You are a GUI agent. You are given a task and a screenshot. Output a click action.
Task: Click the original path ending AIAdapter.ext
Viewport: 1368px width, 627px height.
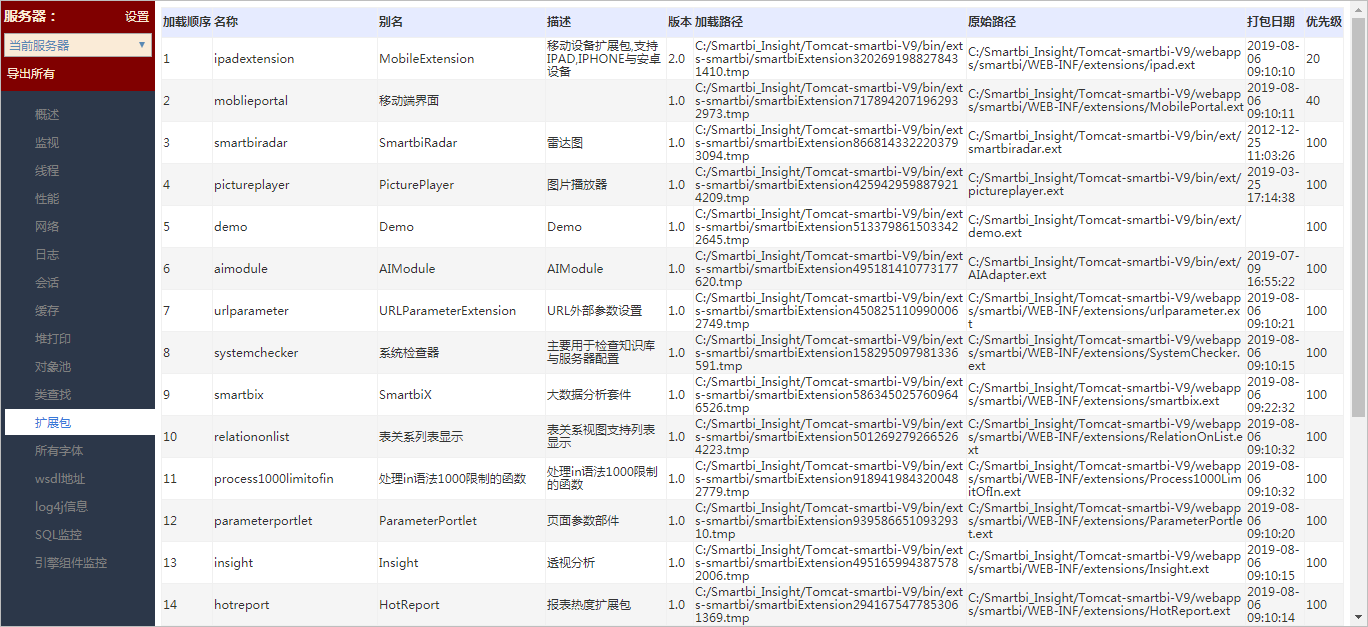[x=1104, y=269]
